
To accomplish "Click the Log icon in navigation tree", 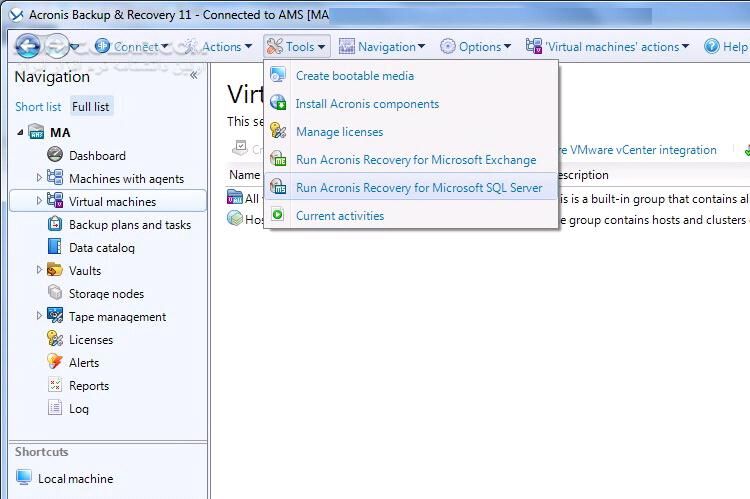I will [x=55, y=408].
